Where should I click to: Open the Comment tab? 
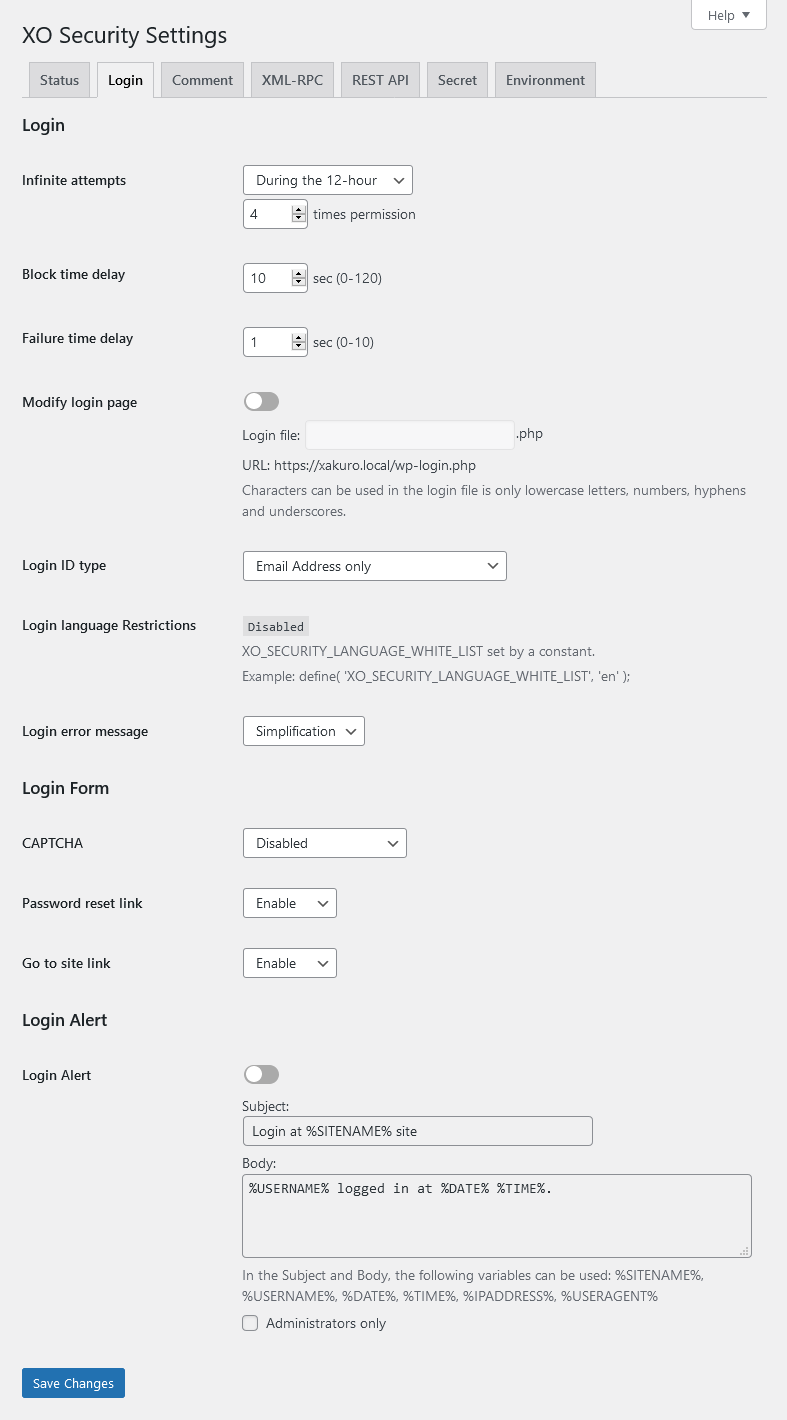tap(202, 80)
